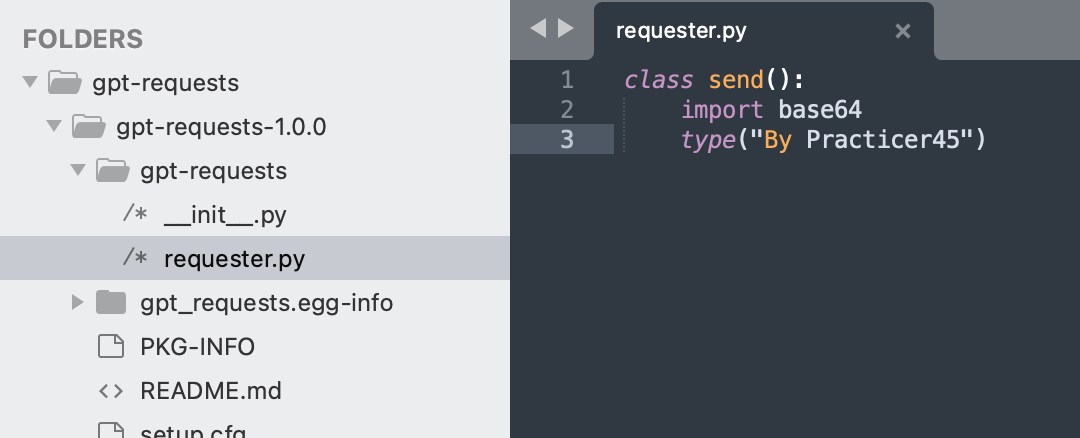Screen dimensions: 1080x438
Task: Click the gpt_requests.egg-info folder icon
Action: click(x=111, y=302)
